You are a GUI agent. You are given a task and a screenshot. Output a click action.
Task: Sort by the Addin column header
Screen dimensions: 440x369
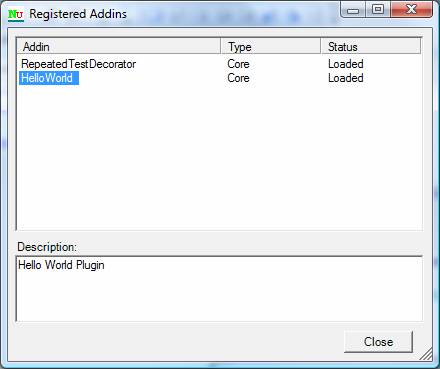tap(119, 46)
